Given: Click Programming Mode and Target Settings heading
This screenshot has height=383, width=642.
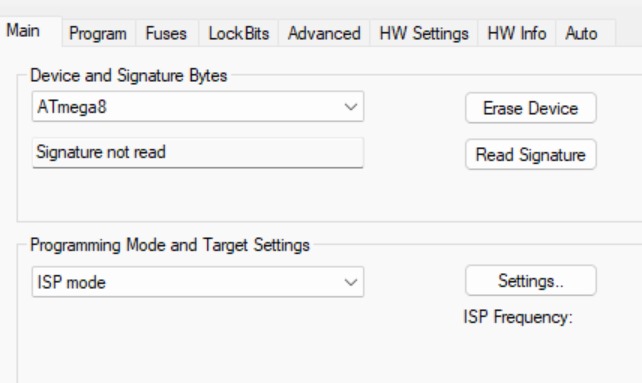Looking at the screenshot, I should pyautogui.click(x=170, y=245).
